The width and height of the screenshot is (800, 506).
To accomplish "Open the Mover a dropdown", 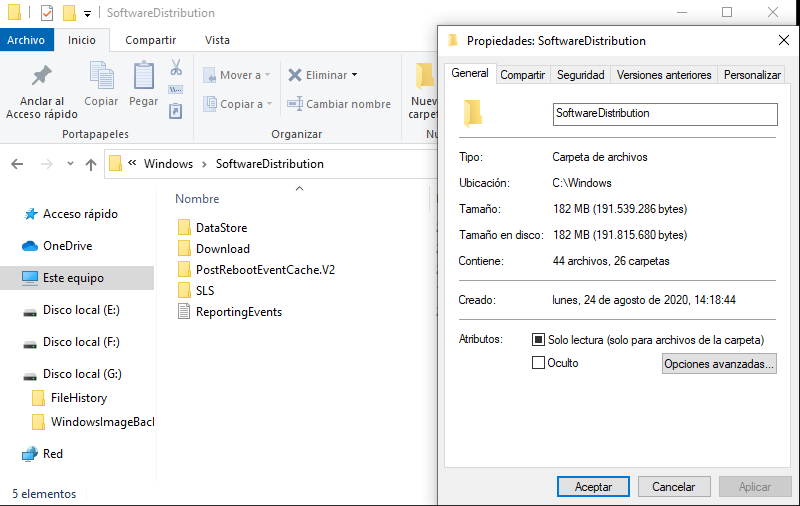I will pyautogui.click(x=237, y=75).
